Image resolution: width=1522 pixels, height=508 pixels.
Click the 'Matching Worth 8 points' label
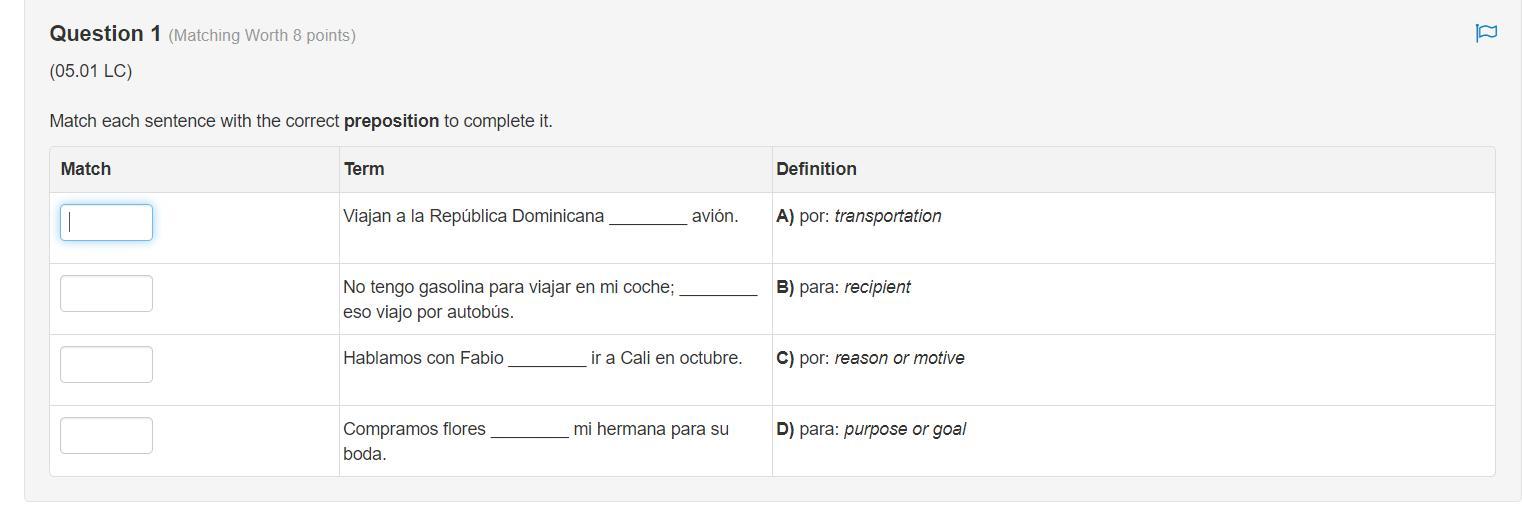coord(262,36)
